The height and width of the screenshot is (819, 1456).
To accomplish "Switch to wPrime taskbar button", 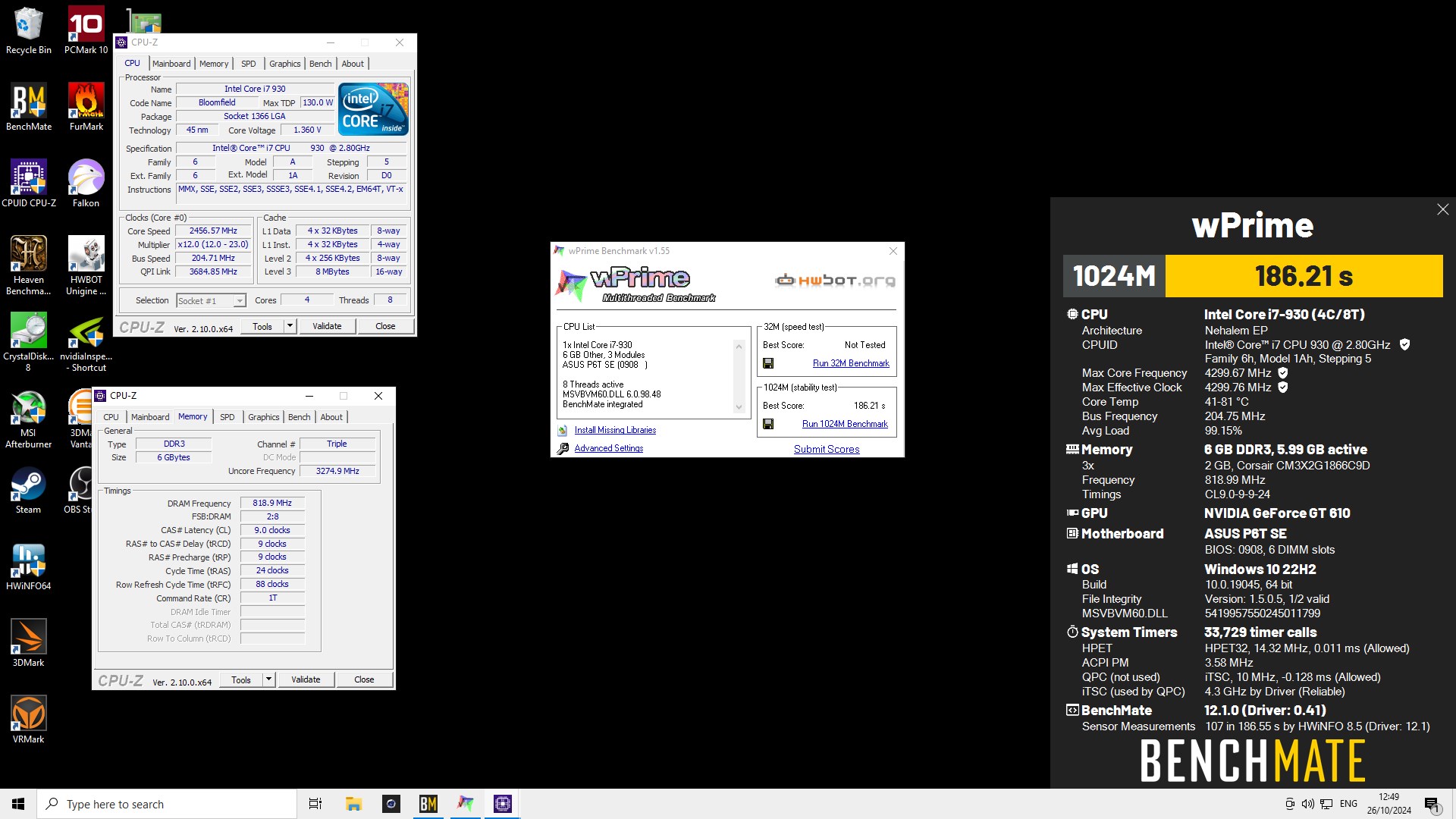I will [x=466, y=804].
